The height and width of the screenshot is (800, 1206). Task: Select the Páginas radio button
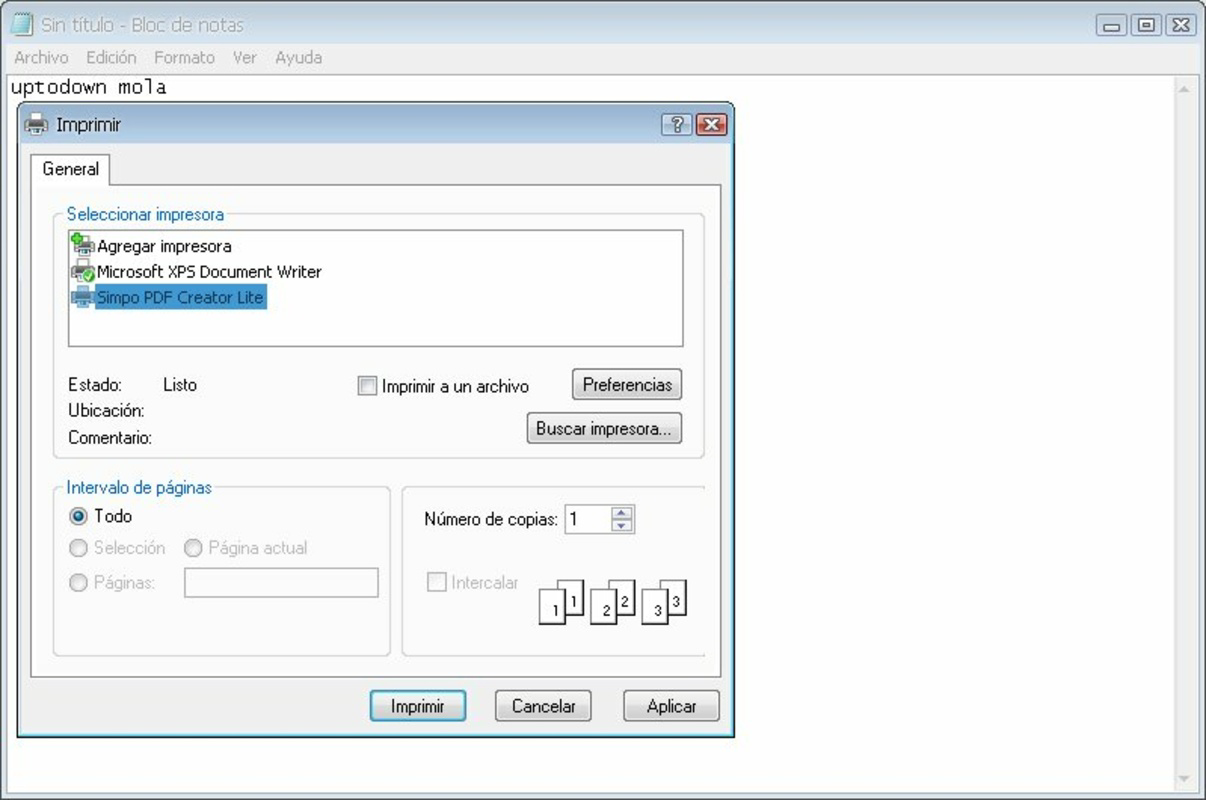pyautogui.click(x=78, y=582)
